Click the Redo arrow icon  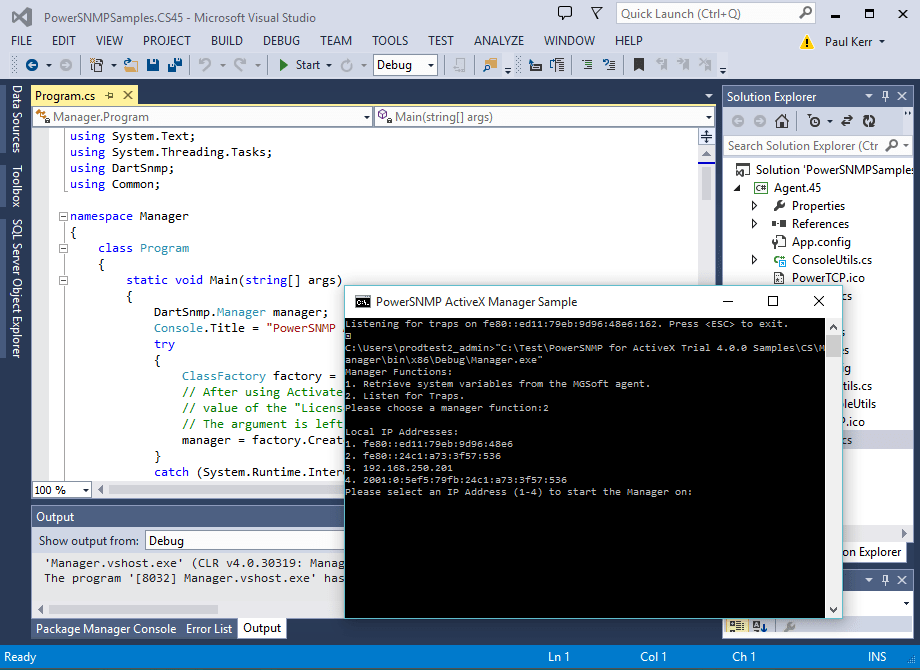pos(239,65)
